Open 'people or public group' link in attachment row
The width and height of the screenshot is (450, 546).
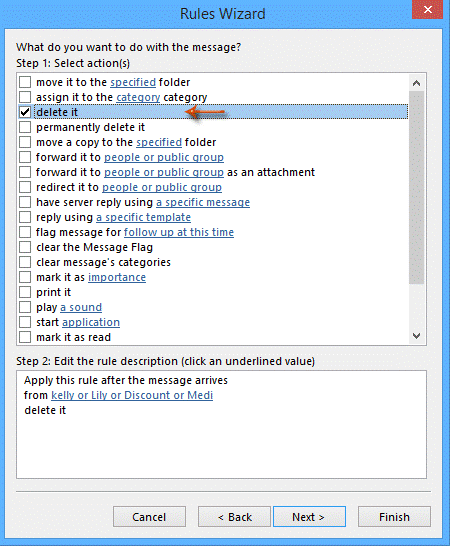164,172
